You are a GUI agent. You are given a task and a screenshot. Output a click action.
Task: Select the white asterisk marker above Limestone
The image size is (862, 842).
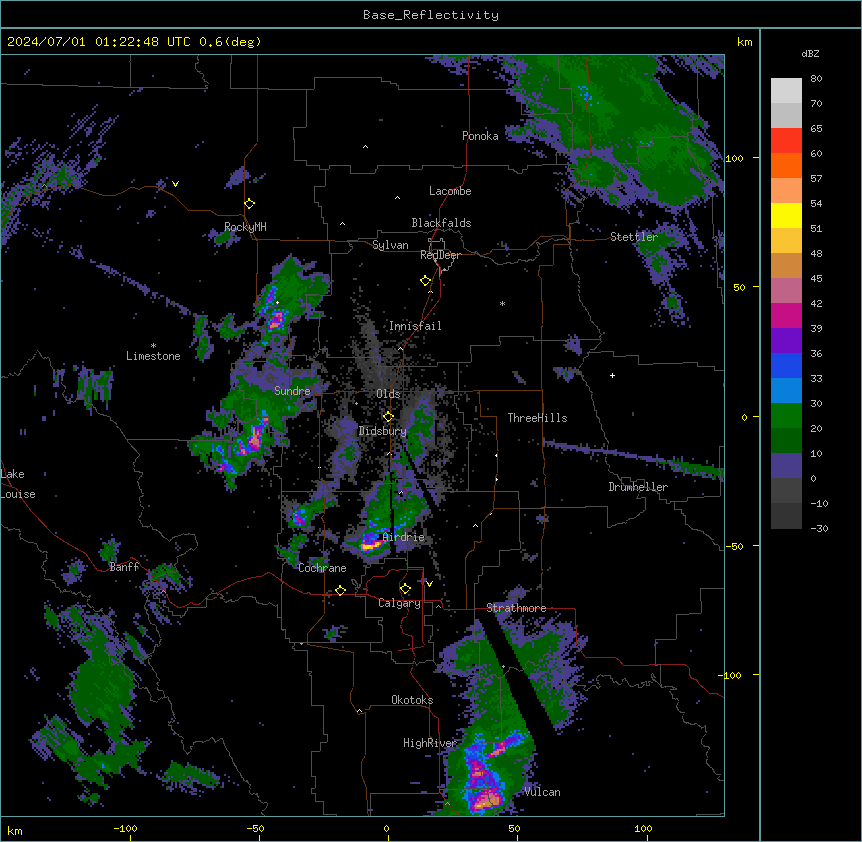coord(153,346)
